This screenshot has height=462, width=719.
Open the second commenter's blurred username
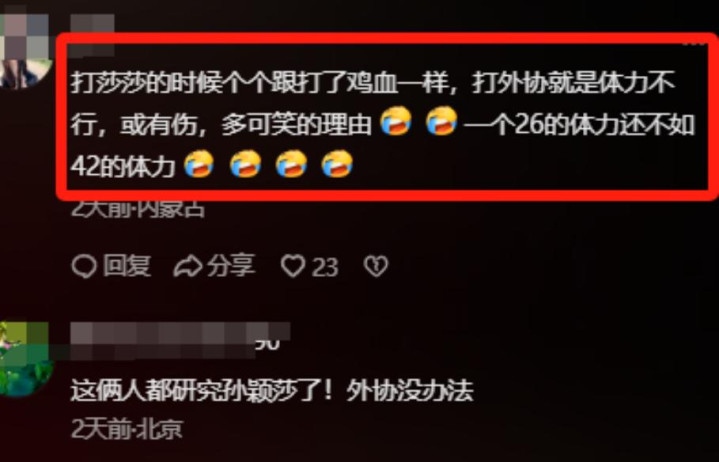click(180, 340)
